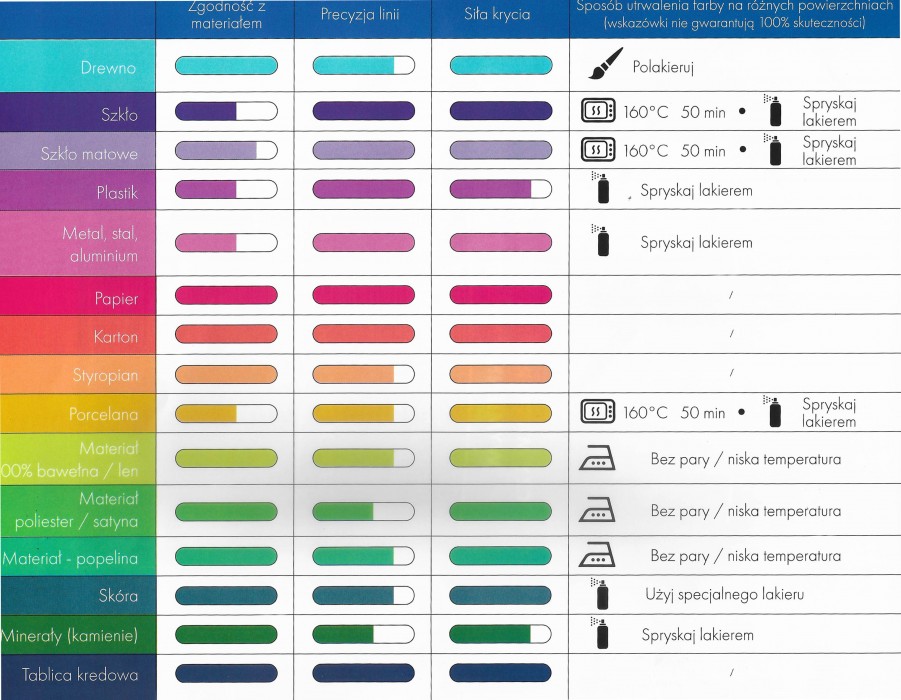901x700 pixels.
Task: Click the spray can icon in the Minerały (kamienie) row
Action: (600, 633)
